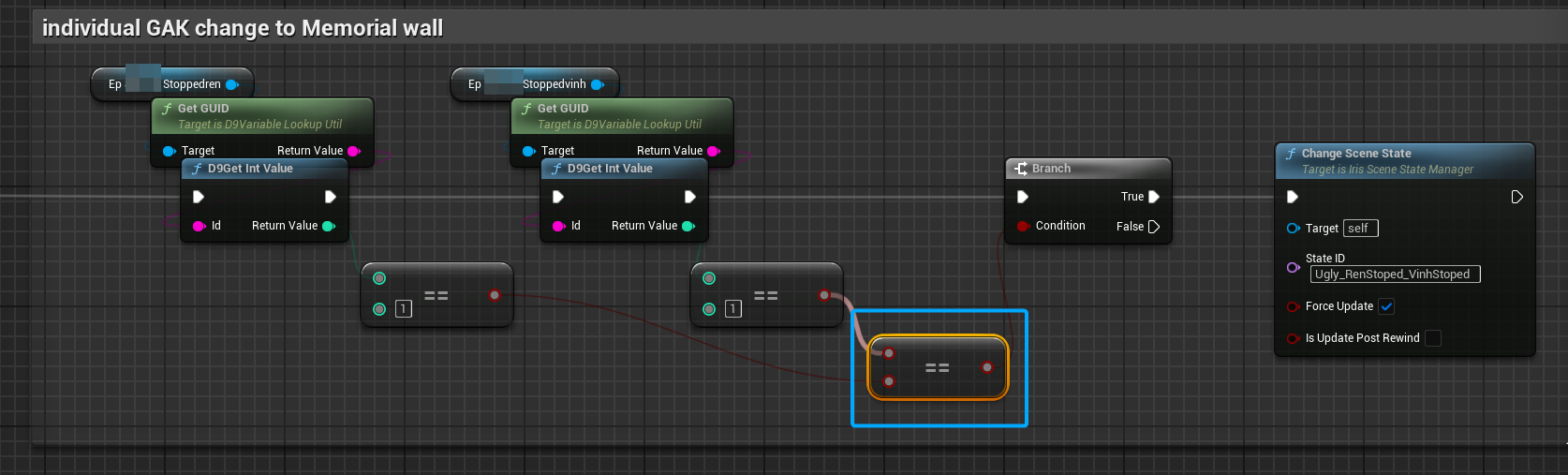This screenshot has width=1568, height=475.
Task: Click the exec output pin of the D9Get Int Value node under Stoppedvinh
Action: [690, 197]
